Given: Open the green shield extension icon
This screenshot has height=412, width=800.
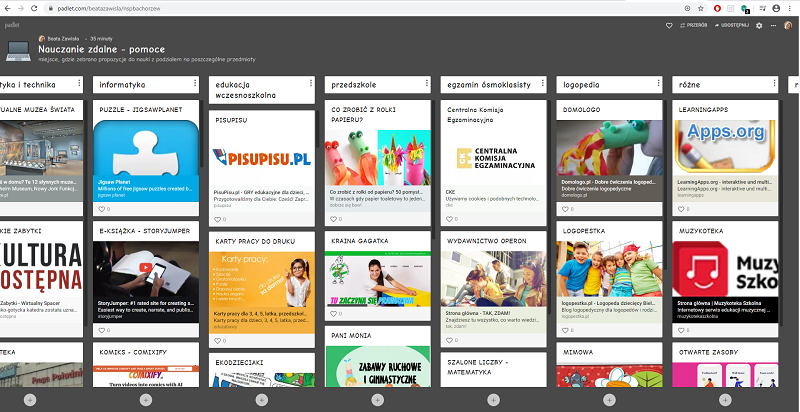Looking at the screenshot, I should (745, 9).
